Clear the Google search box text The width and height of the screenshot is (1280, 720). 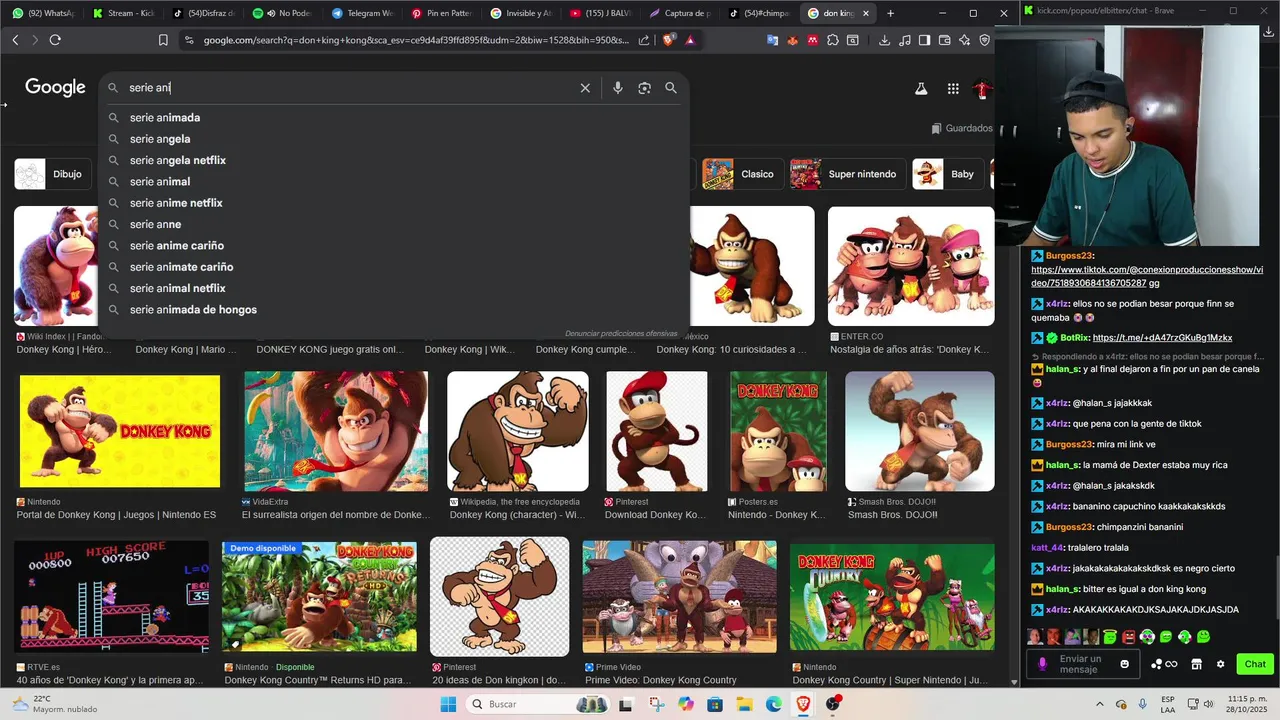pos(585,88)
